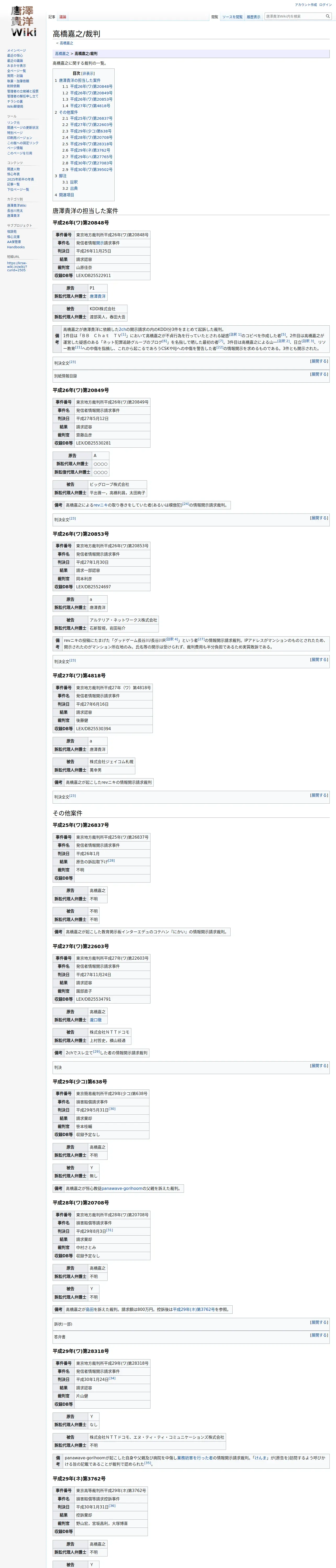Hide the 目次 with 非表示 toggle

[x=88, y=73]
